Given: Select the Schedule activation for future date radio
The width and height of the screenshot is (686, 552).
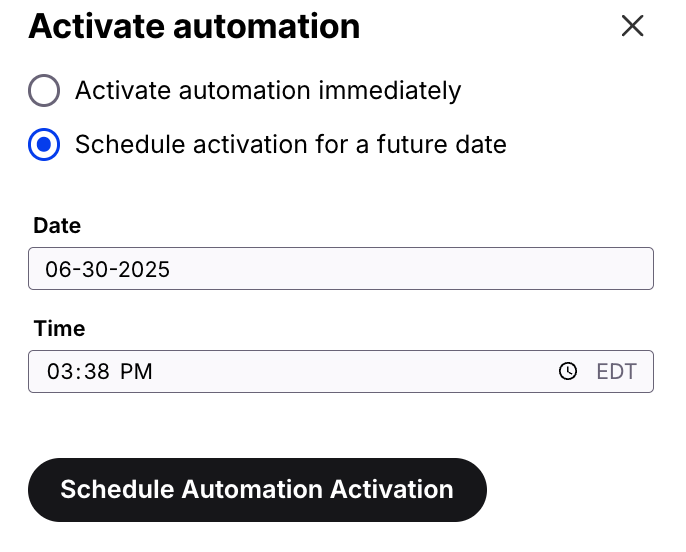Looking at the screenshot, I should pyautogui.click(x=44, y=145).
